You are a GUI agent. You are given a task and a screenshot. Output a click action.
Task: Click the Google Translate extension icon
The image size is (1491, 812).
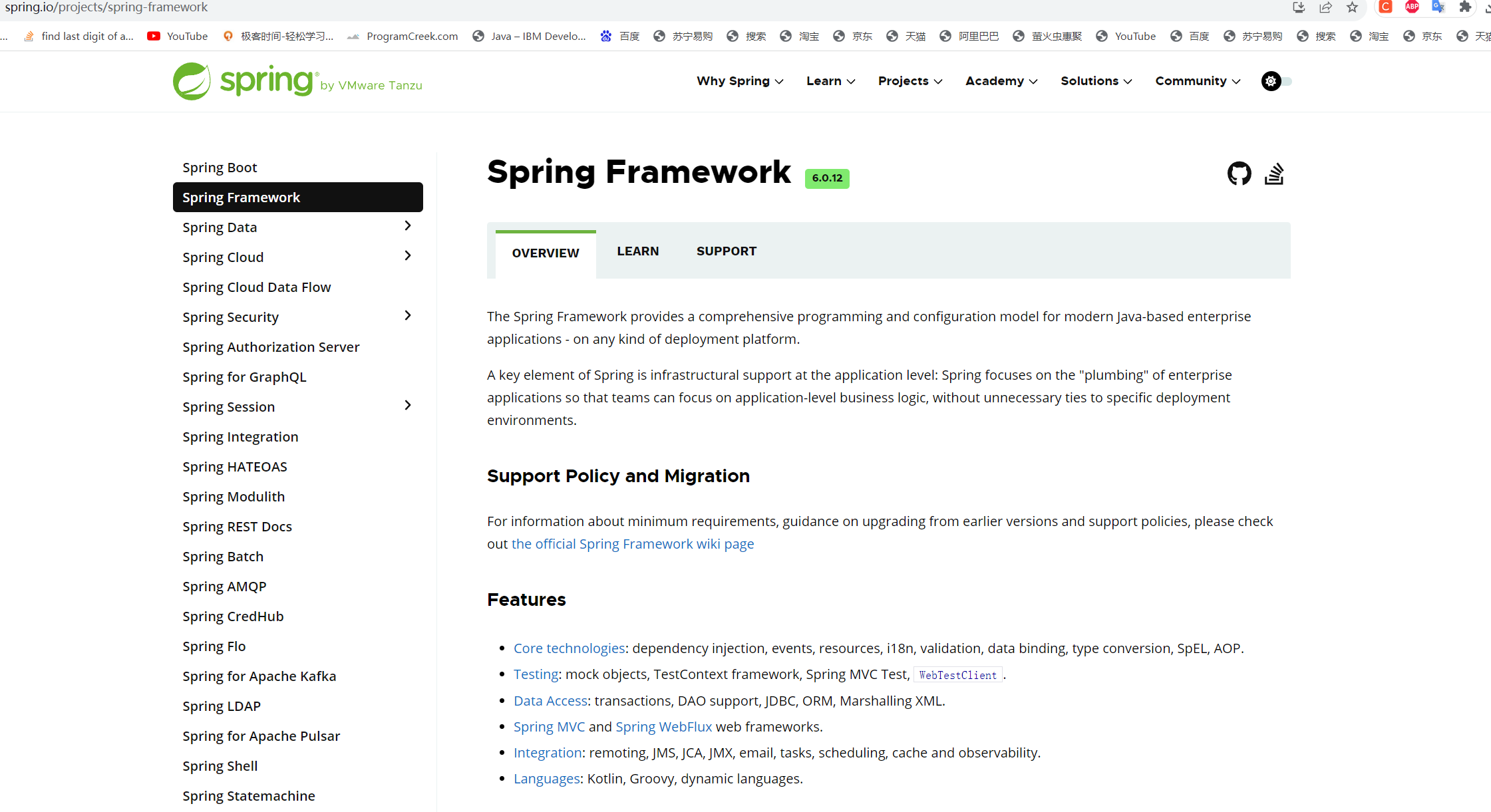click(1438, 7)
